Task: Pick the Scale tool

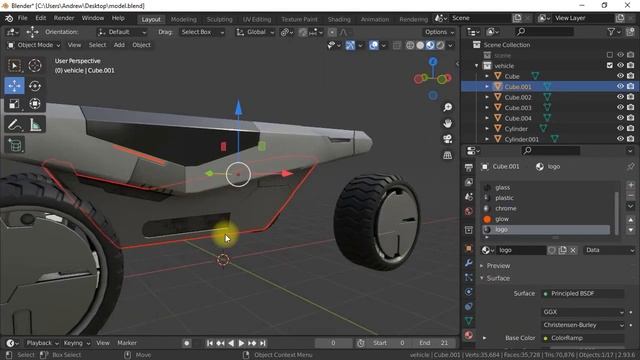Action: 14,104
